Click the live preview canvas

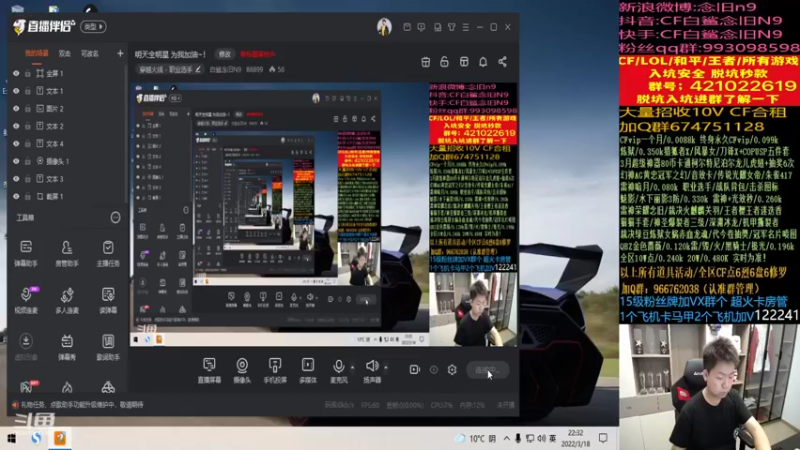[x=323, y=215]
